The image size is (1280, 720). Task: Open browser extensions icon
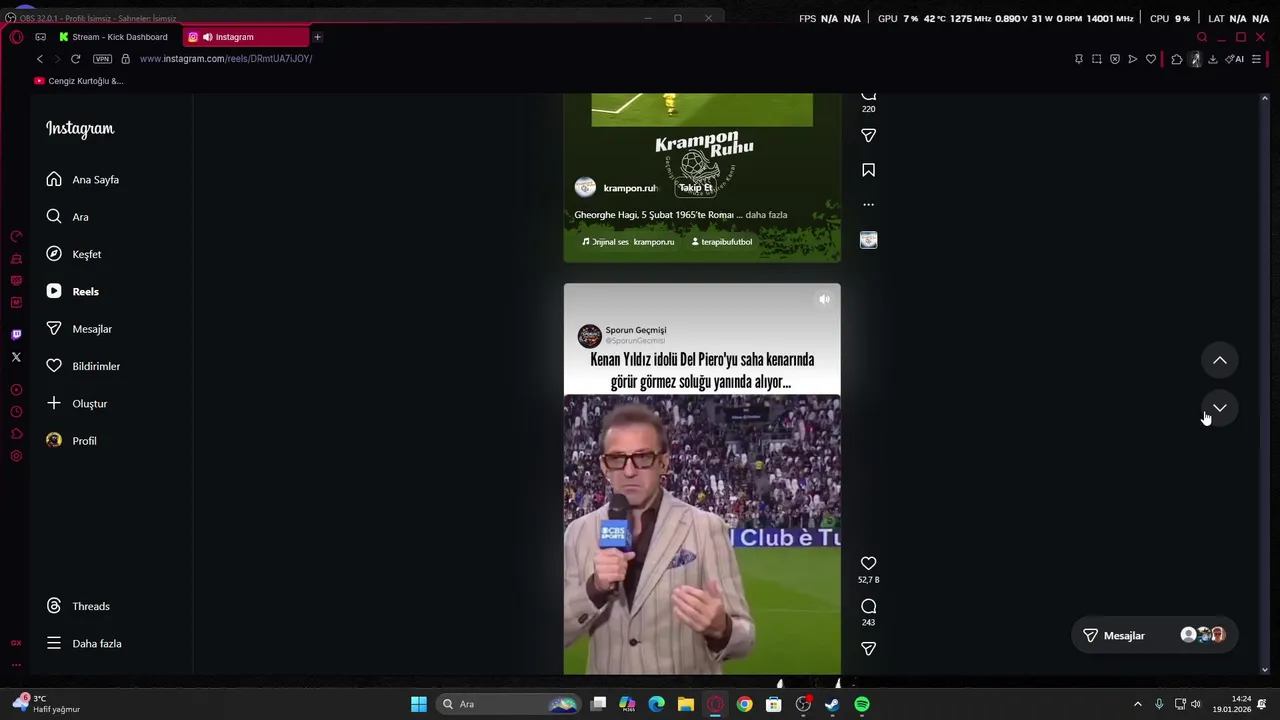click(1177, 59)
